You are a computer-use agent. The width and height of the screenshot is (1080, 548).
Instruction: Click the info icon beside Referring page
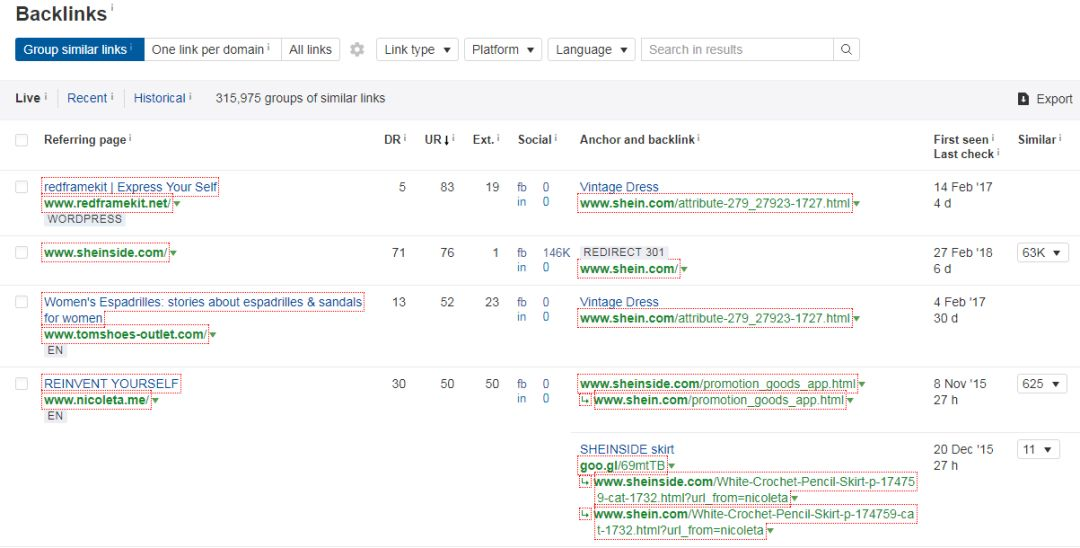point(130,138)
